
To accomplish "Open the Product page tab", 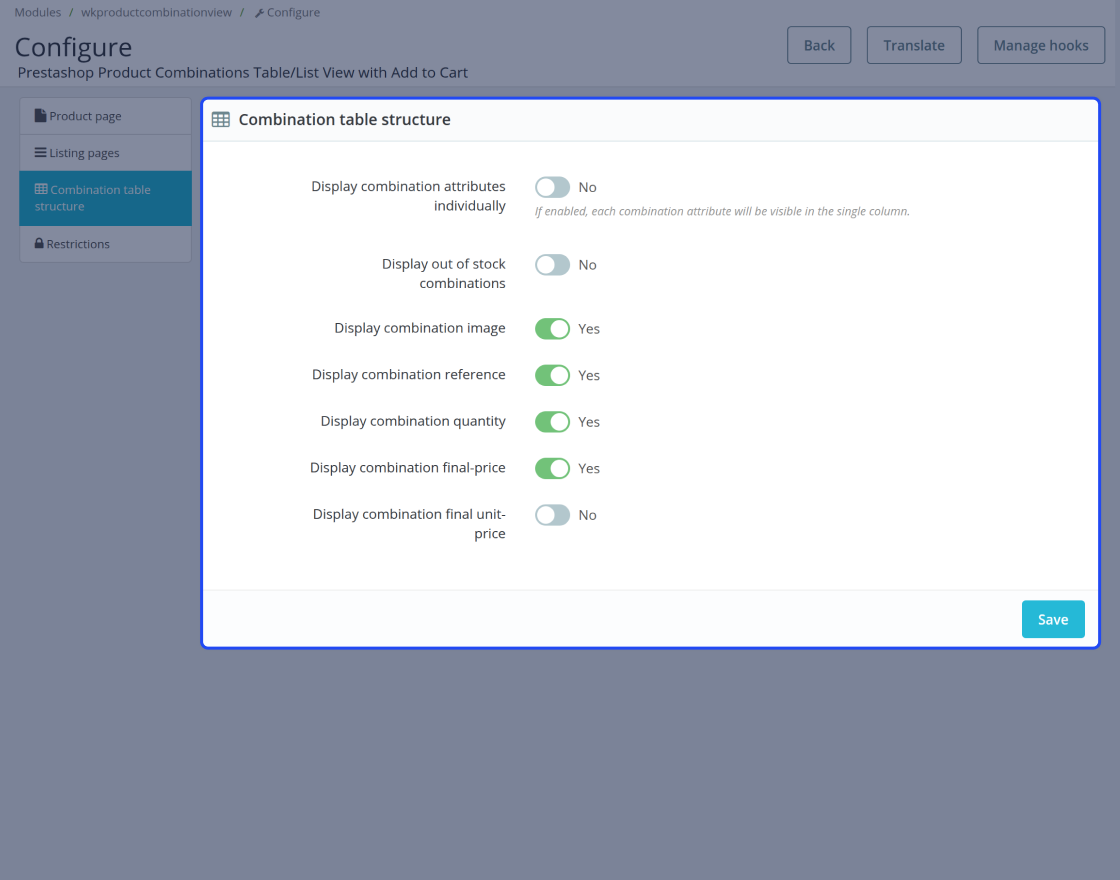I will (x=105, y=116).
